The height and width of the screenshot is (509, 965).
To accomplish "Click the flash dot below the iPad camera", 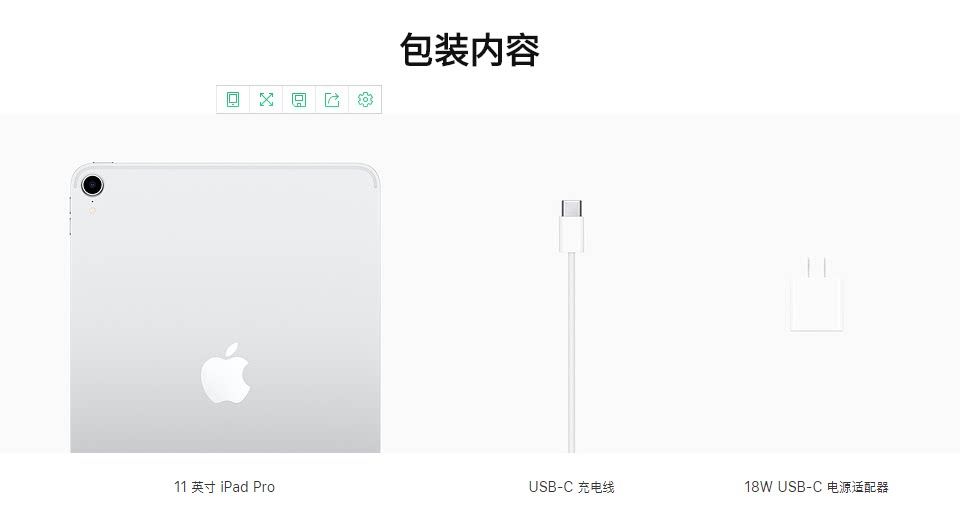I will click(x=93, y=210).
